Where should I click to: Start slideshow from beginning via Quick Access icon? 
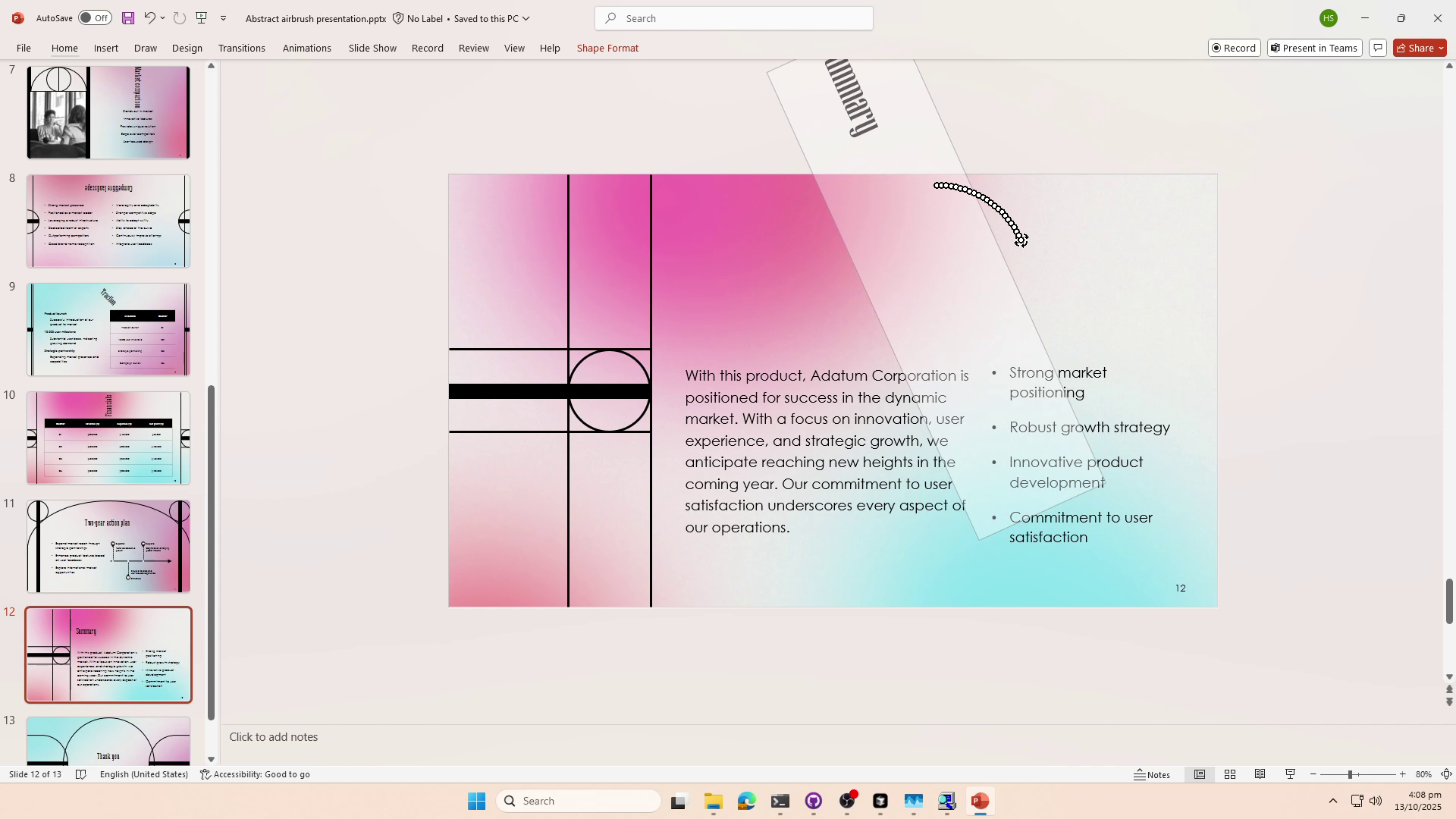[x=201, y=17]
